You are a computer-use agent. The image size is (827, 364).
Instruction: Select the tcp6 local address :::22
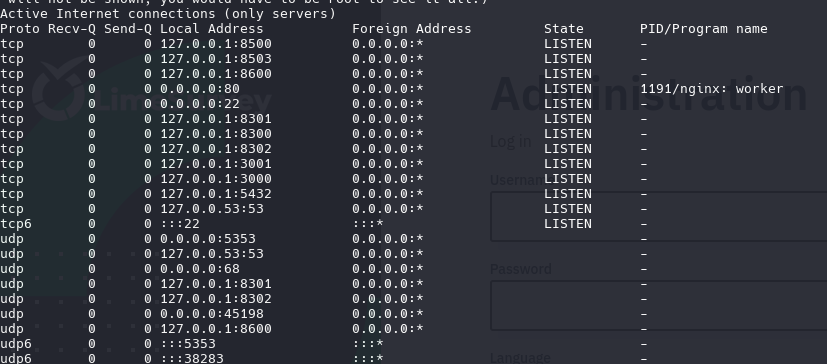pos(180,224)
